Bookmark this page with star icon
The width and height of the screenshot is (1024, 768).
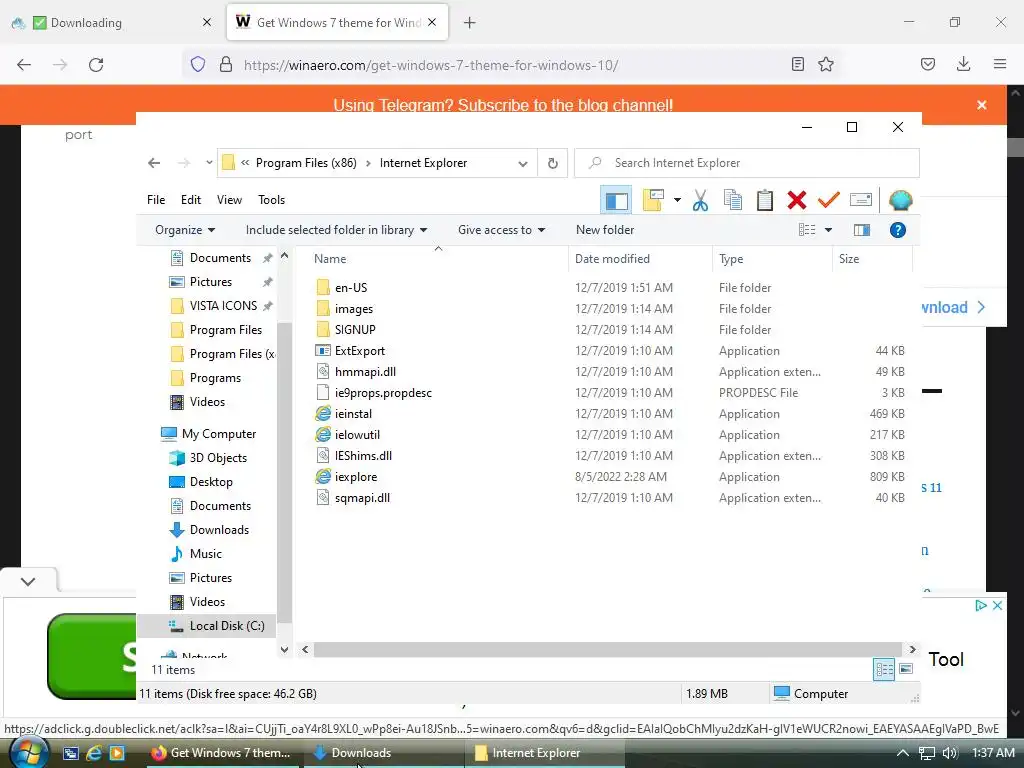coord(826,64)
